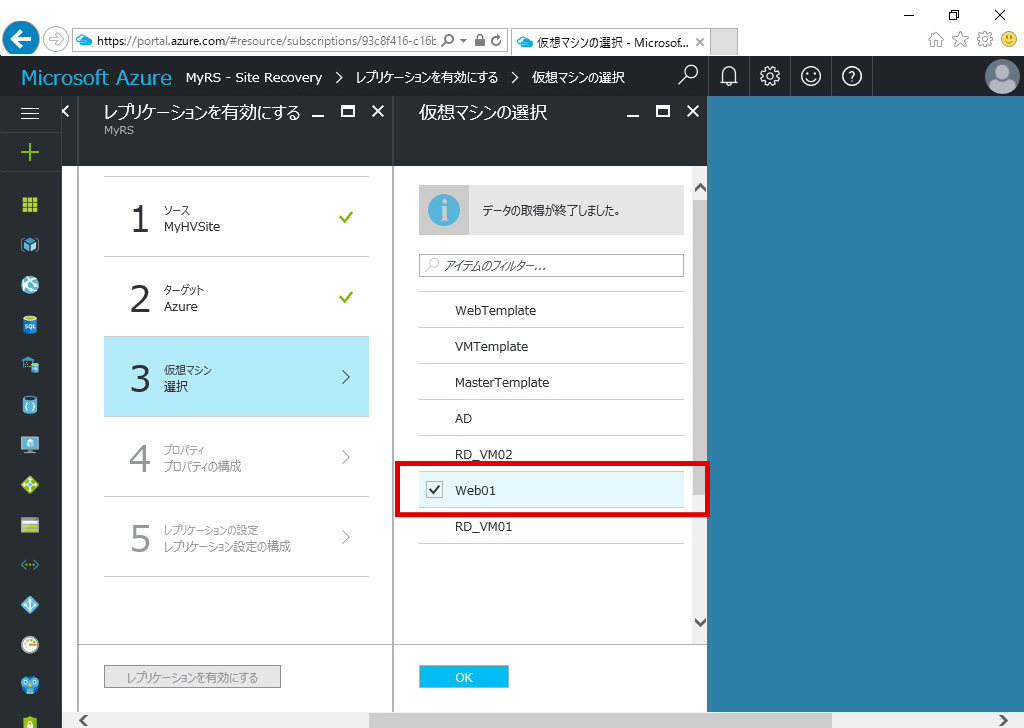Click the browser feedback smiley icon

(x=1009, y=39)
